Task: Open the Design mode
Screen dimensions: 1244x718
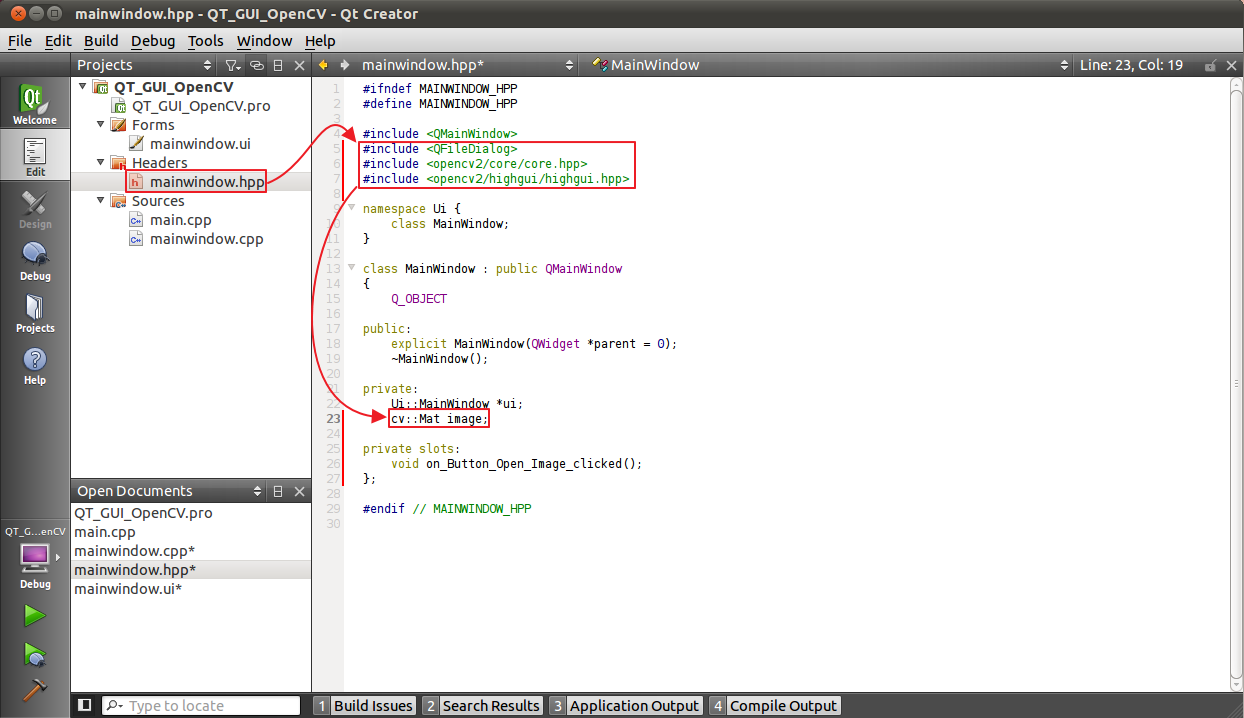Action: coord(35,208)
